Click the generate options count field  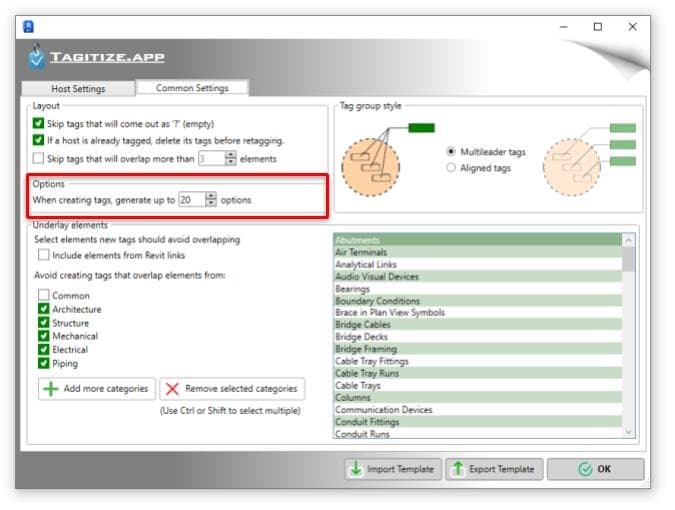click(x=192, y=200)
